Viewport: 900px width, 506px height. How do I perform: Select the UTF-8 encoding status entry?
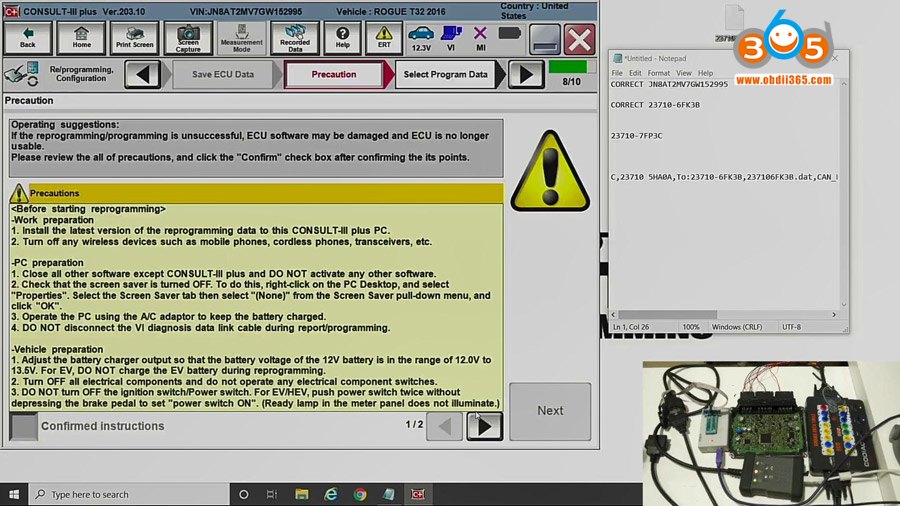tap(792, 327)
